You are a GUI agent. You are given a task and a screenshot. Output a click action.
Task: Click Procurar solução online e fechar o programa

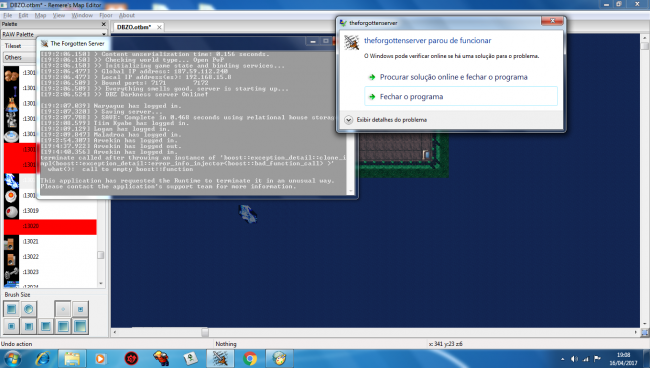(x=454, y=77)
